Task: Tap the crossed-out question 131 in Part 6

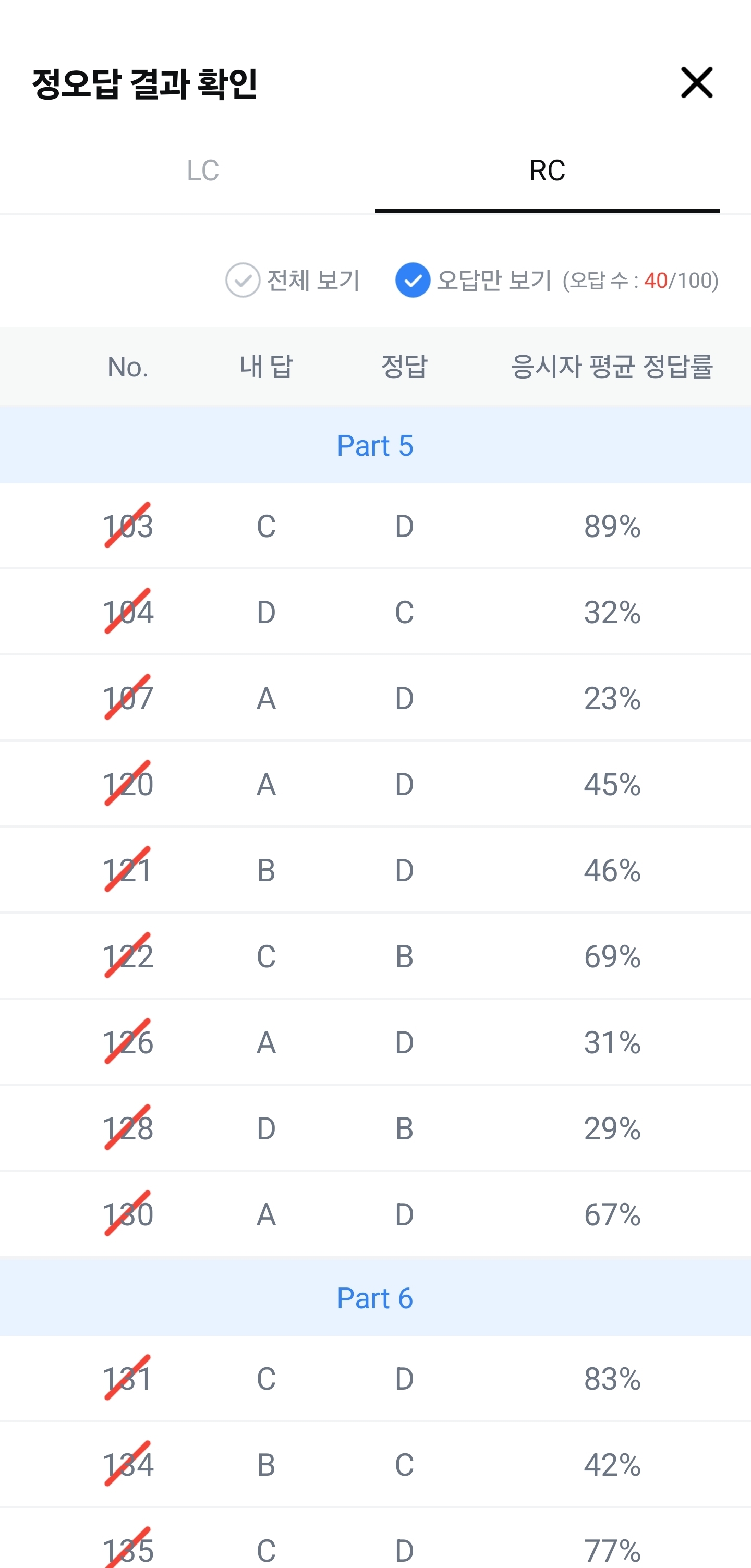Action: click(x=128, y=1379)
